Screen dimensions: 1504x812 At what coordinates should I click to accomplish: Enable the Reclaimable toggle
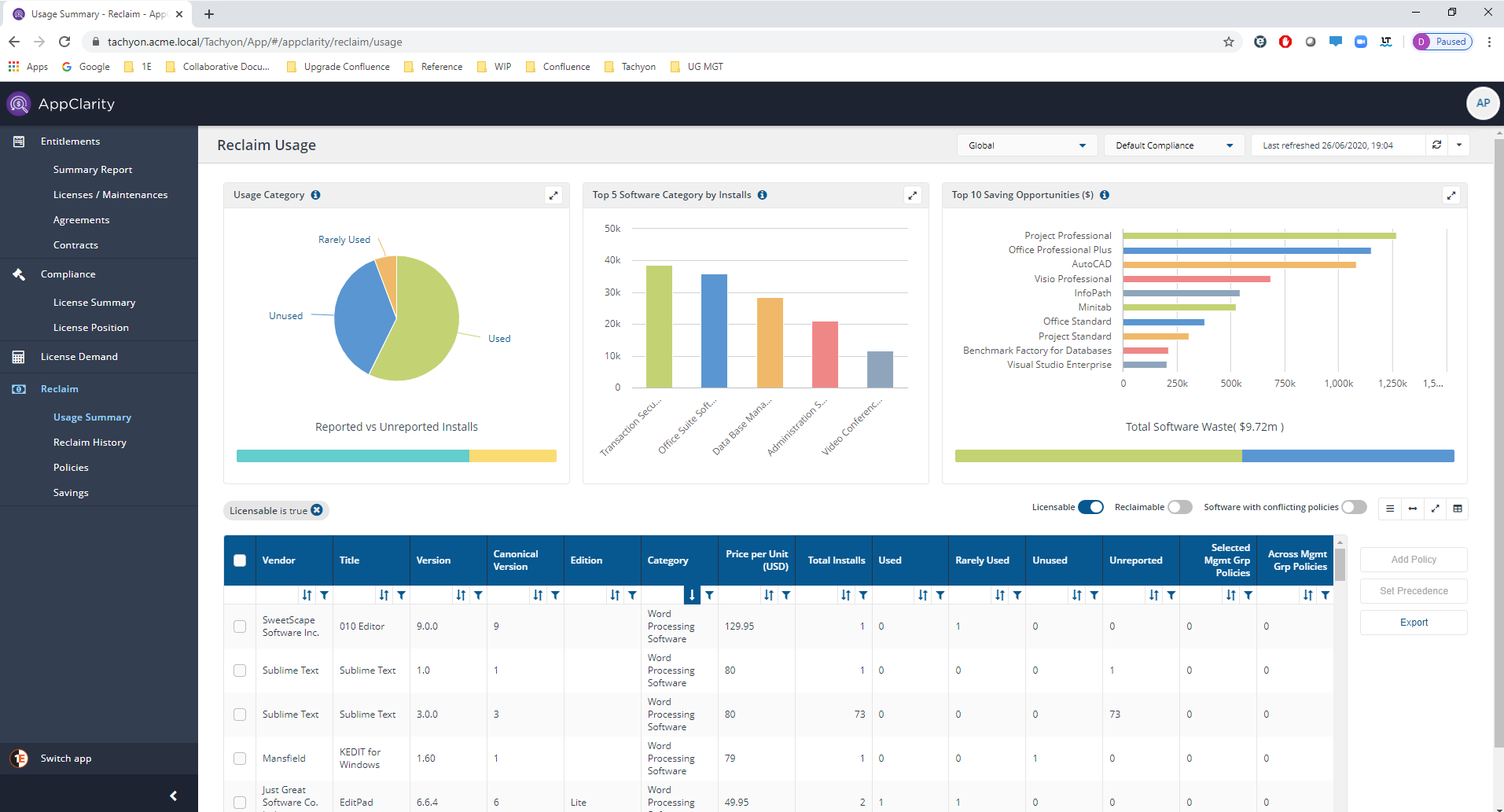(x=1180, y=507)
